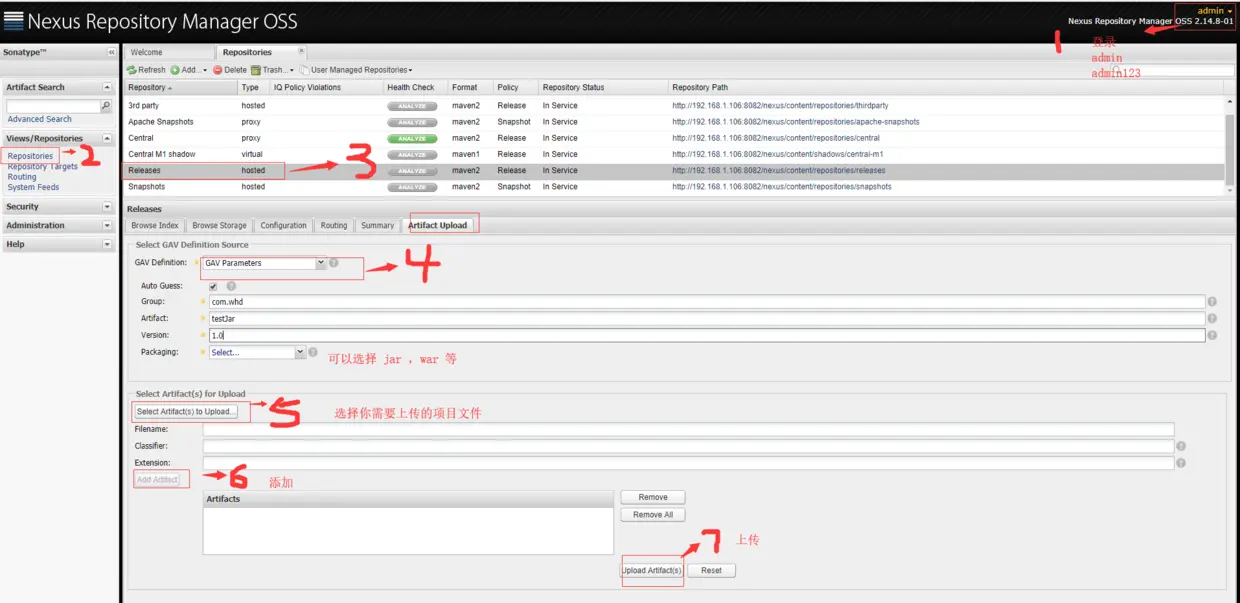Viewport: 1240px width, 603px height.
Task: Open the GAV Definition dropdown
Action: pyautogui.click(x=321, y=263)
